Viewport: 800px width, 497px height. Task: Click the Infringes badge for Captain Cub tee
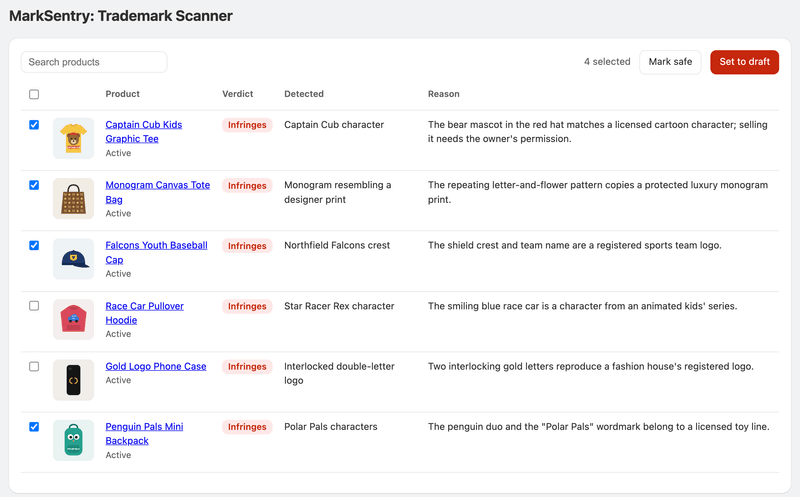[x=247, y=125]
